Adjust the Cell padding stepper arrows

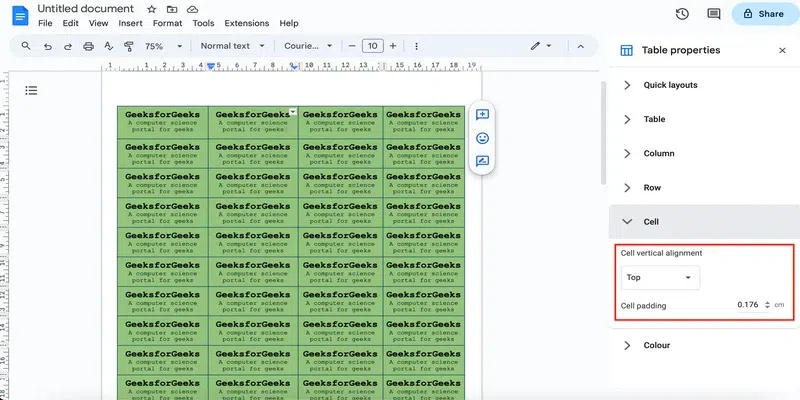click(767, 305)
